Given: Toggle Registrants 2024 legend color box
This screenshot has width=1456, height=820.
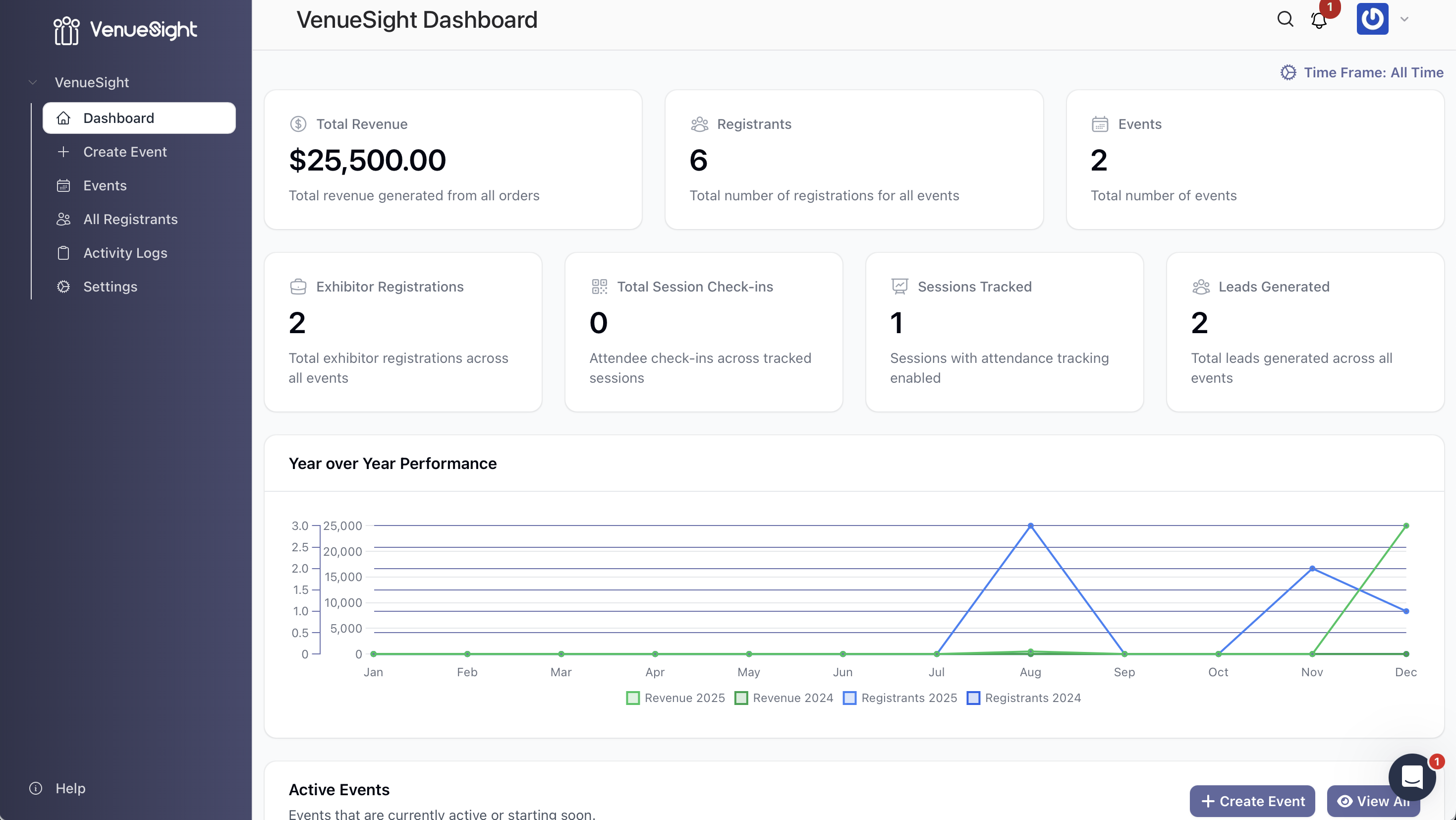Looking at the screenshot, I should (x=973, y=698).
